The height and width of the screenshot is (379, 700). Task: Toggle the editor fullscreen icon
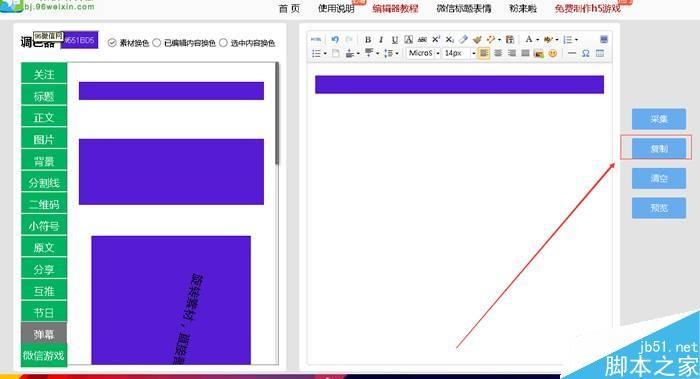point(604,39)
